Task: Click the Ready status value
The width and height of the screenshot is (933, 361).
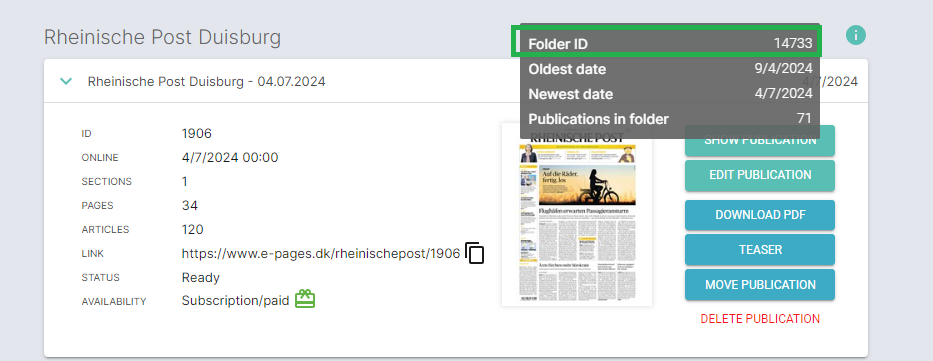Action: 201,278
